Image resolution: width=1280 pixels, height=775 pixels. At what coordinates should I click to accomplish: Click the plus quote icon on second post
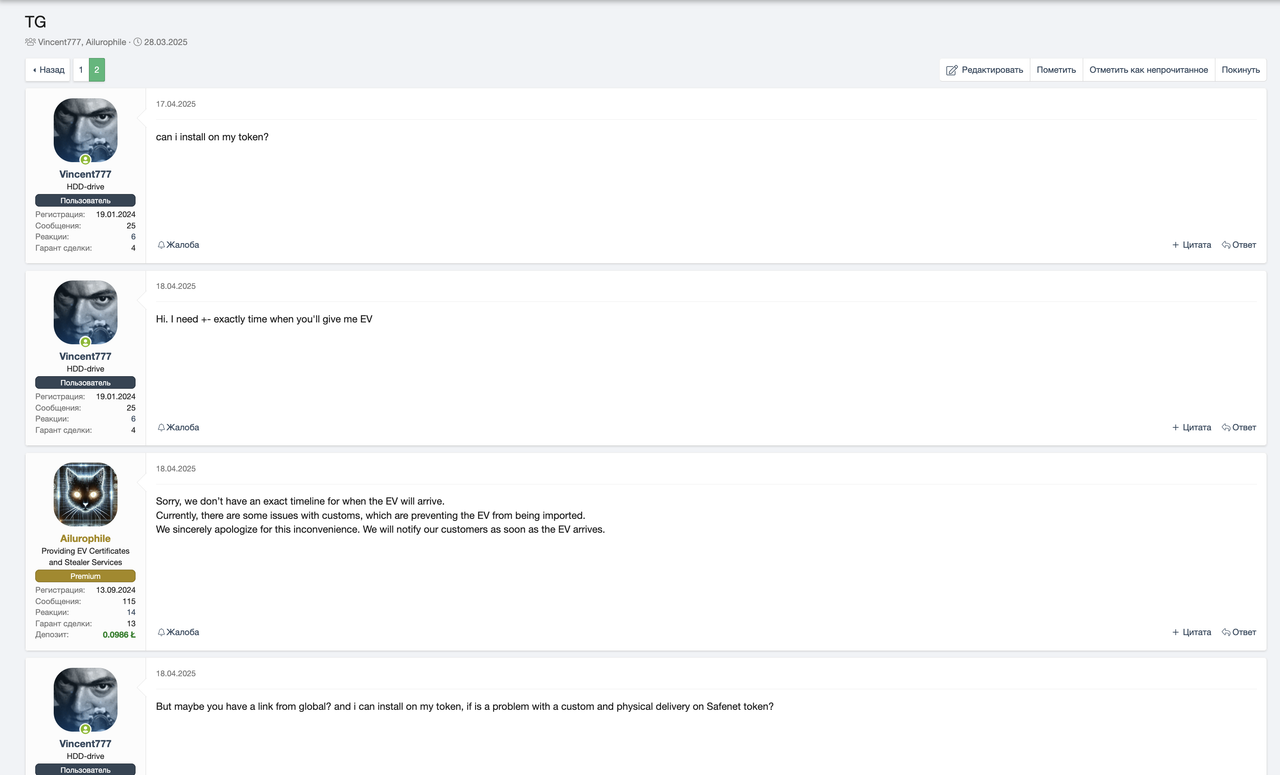click(1176, 428)
